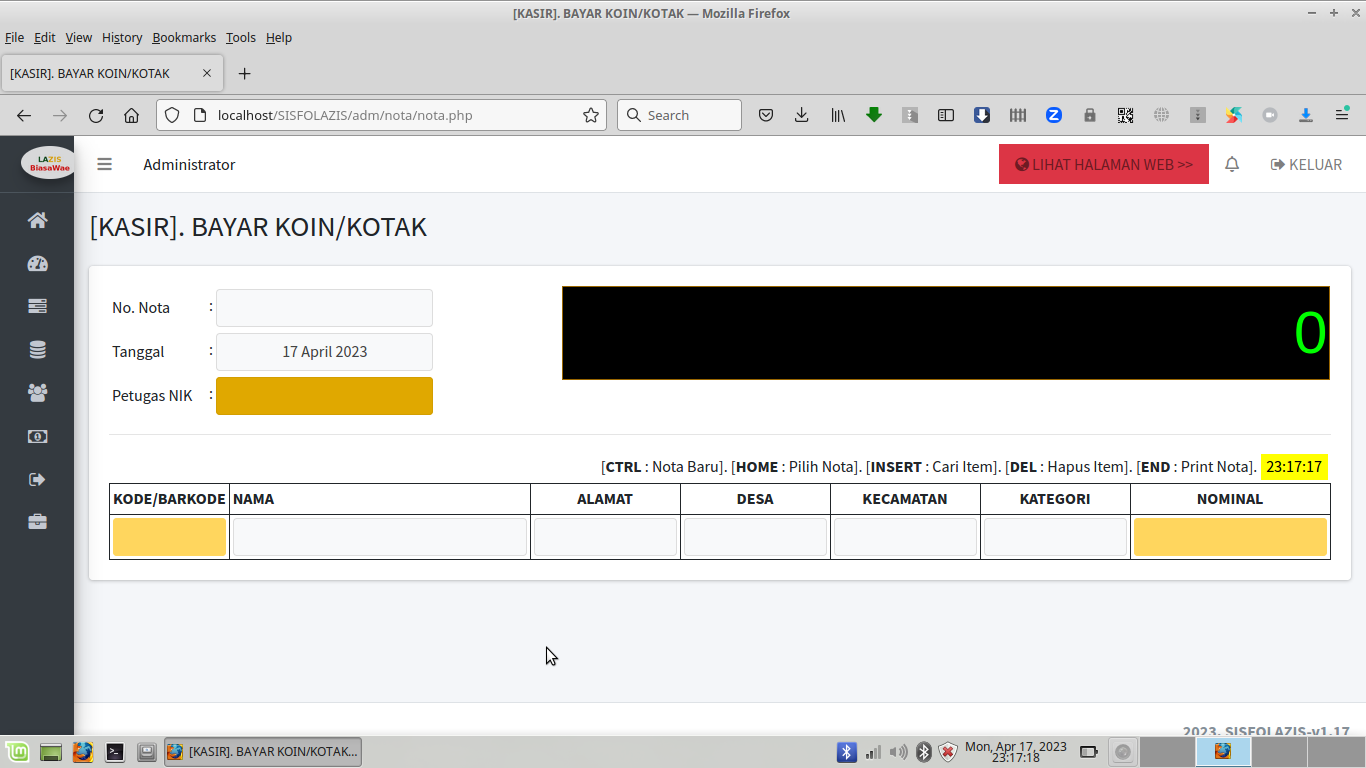Viewport: 1366px width, 768px height.
Task: Click the LAZIS BiasaWae logo
Action: (x=49, y=164)
